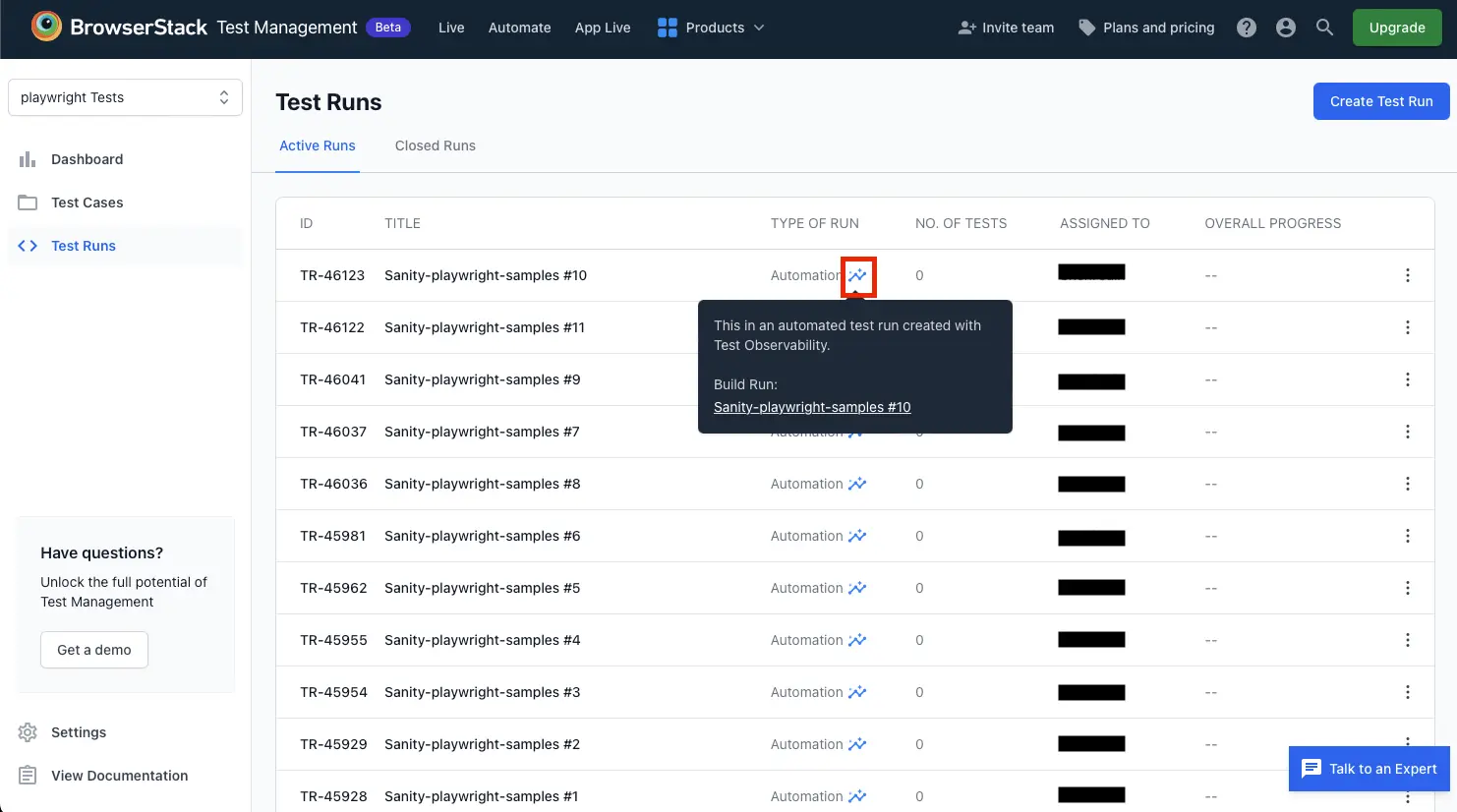Expand the Products dropdown menu

click(x=711, y=28)
